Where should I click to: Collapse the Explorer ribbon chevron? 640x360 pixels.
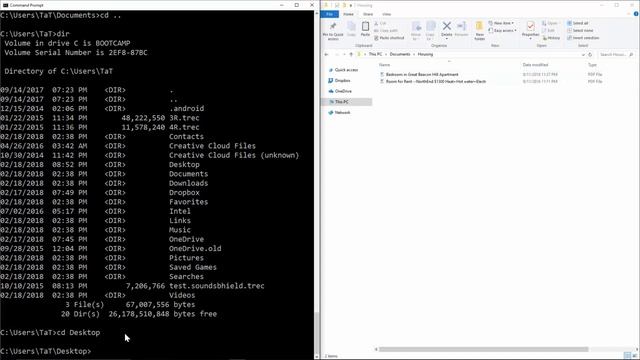pos(629,14)
